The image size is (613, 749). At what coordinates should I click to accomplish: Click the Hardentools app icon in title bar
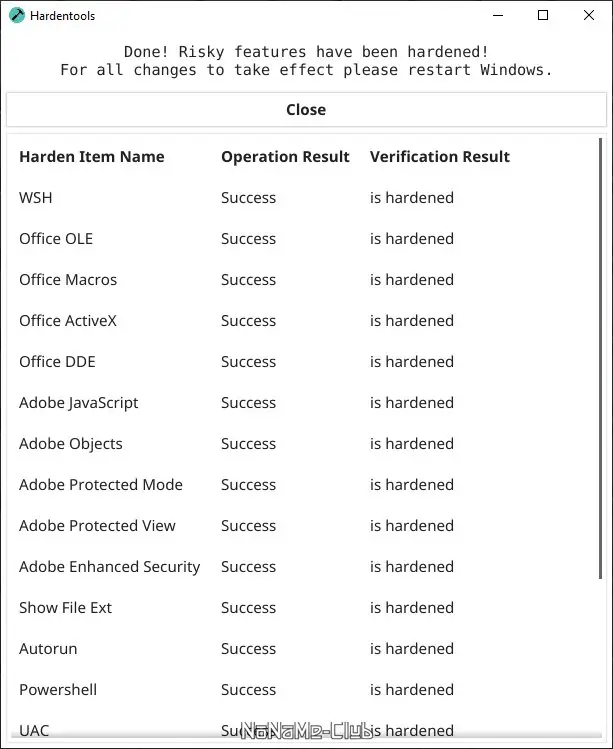coord(17,16)
